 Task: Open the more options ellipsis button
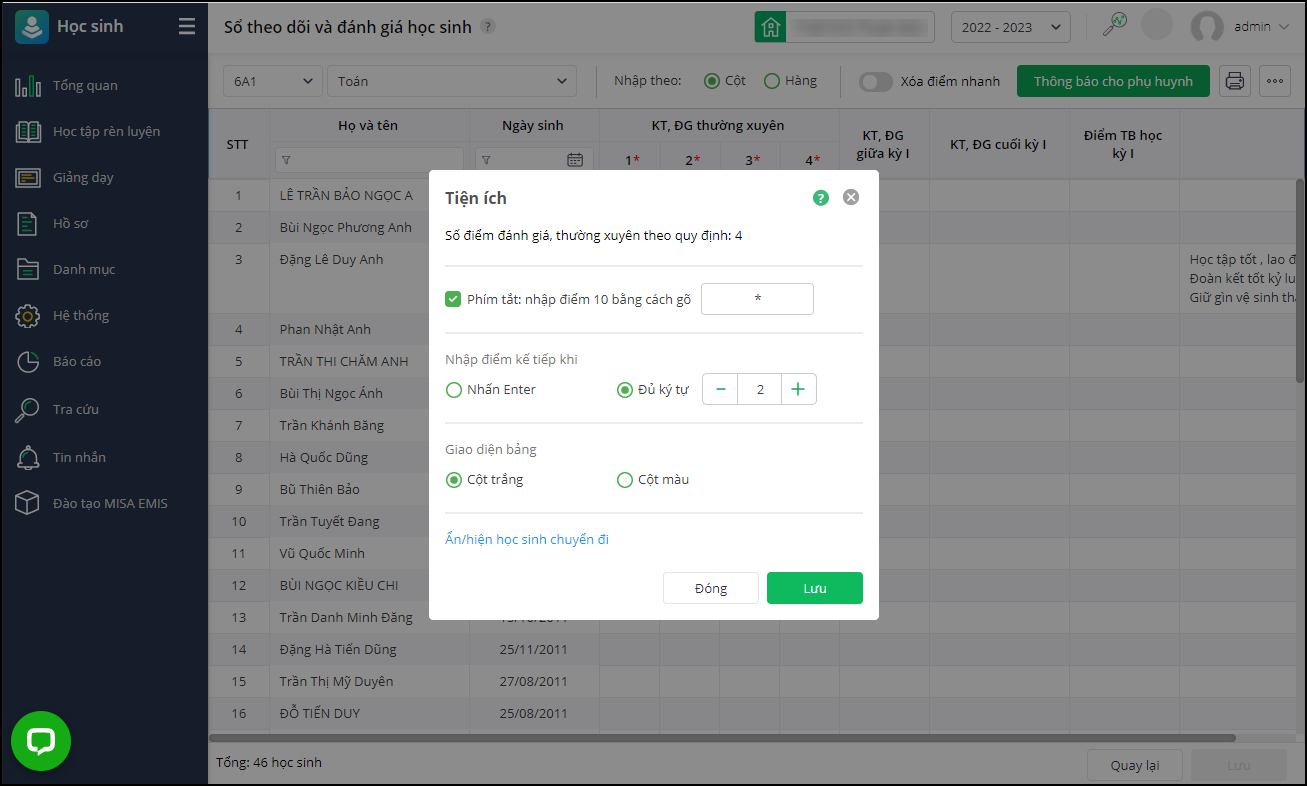coord(1274,81)
